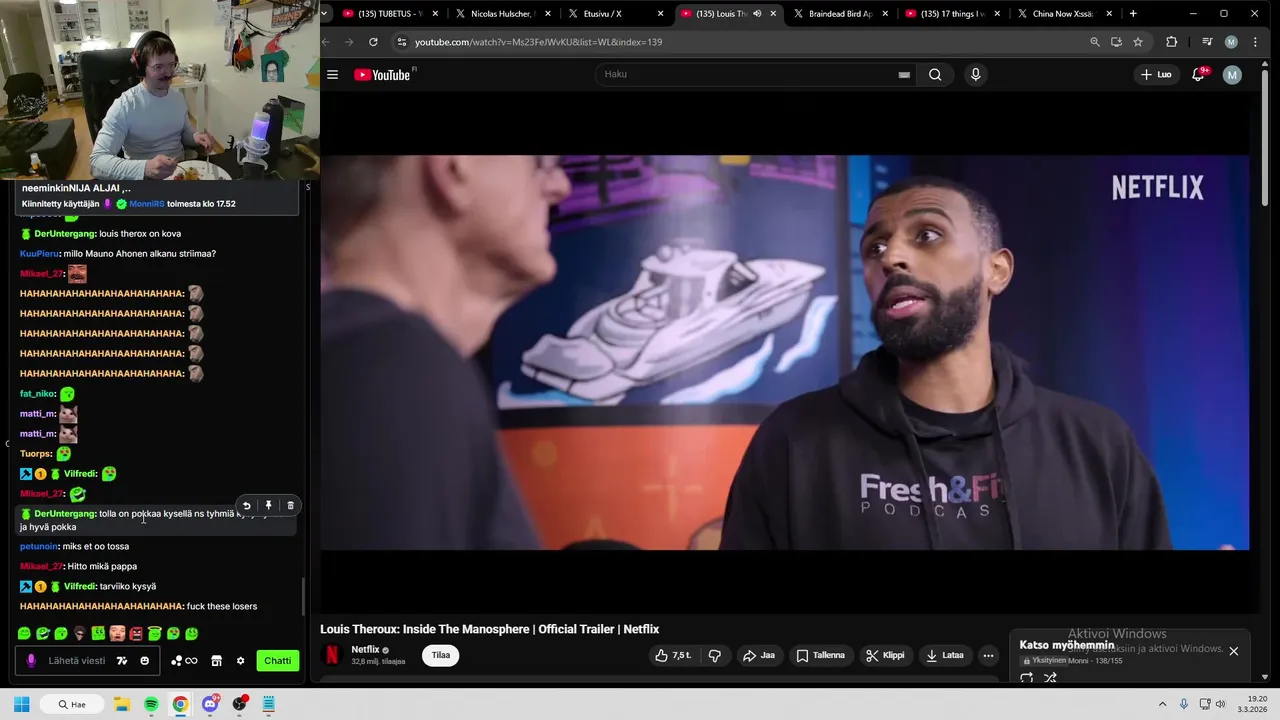
Task: Click the YouTube search magnifier button
Action: [935, 74]
